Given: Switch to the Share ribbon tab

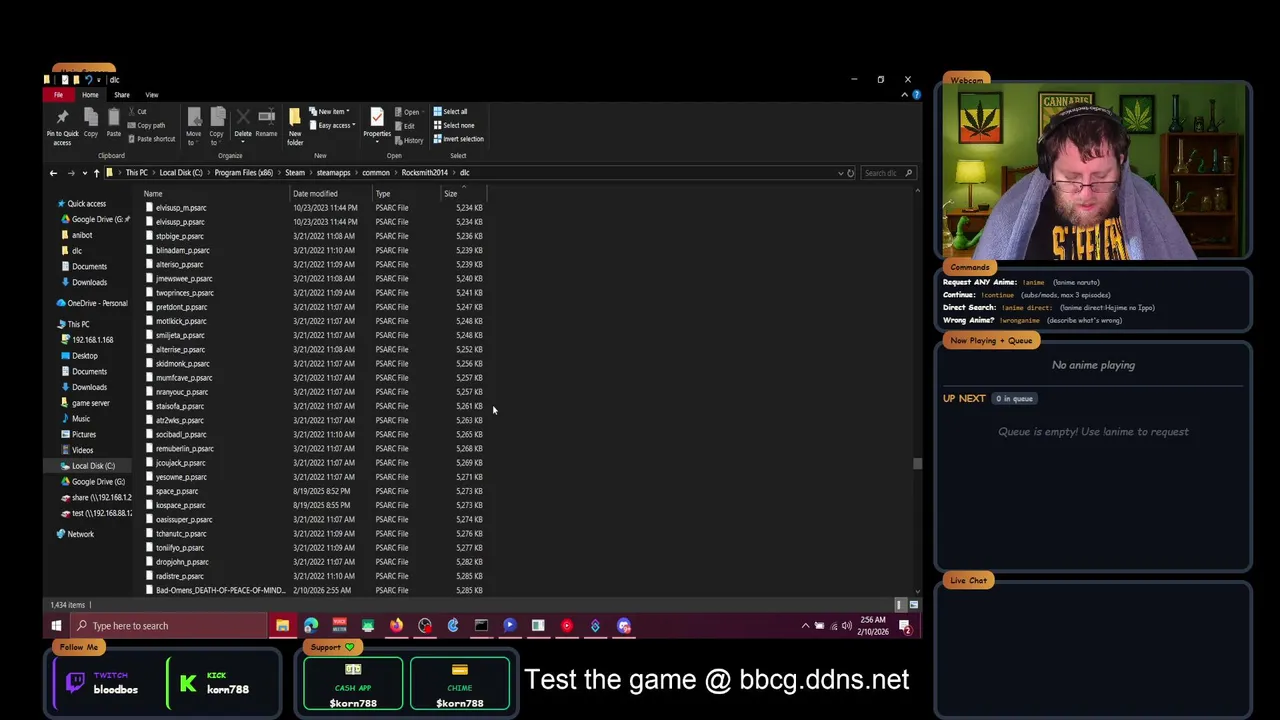Looking at the screenshot, I should tap(121, 95).
